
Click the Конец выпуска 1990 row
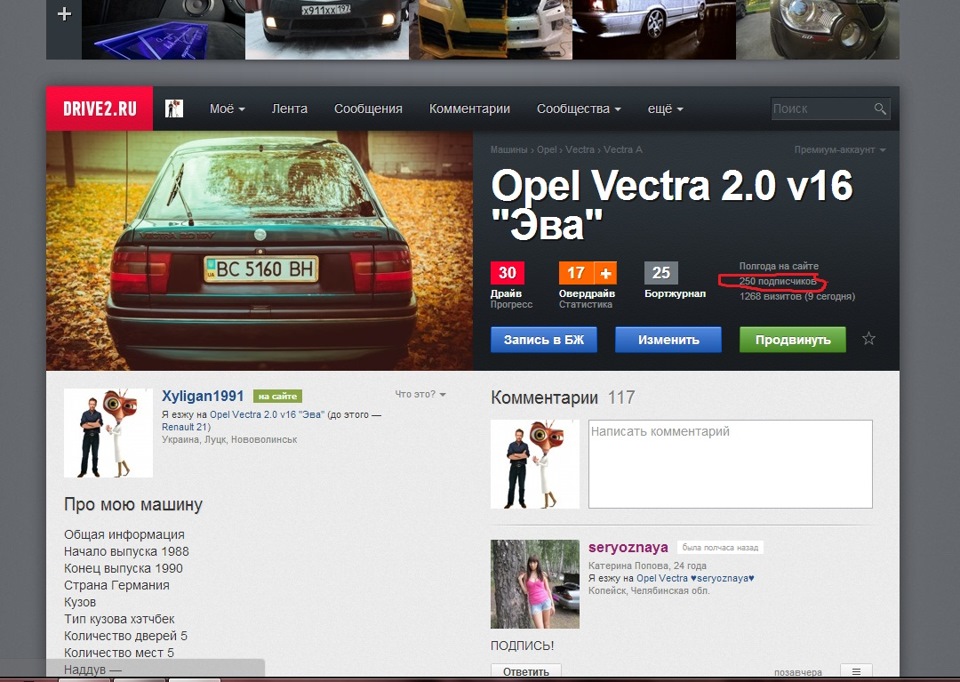pos(123,568)
